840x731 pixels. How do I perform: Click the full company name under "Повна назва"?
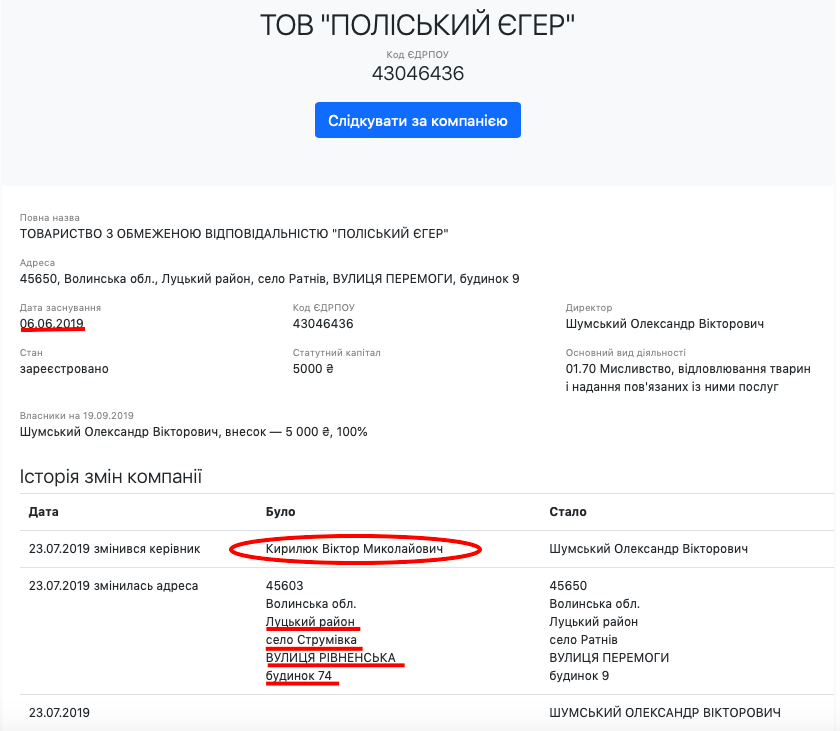coord(234,234)
